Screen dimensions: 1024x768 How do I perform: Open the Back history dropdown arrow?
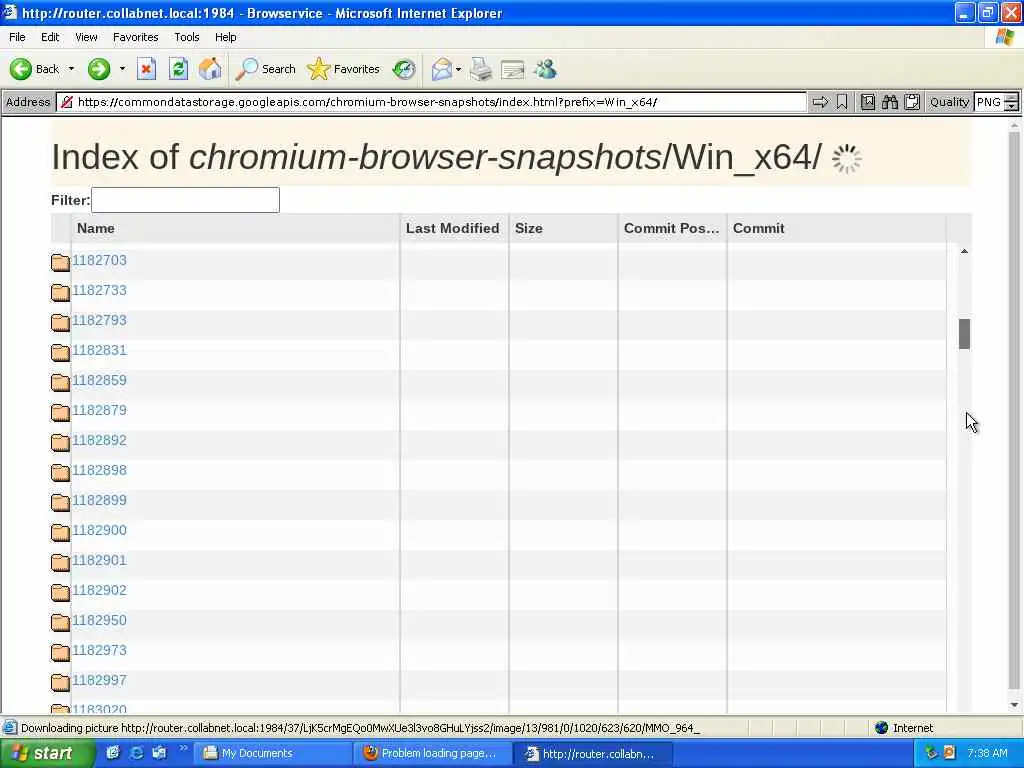(x=71, y=69)
